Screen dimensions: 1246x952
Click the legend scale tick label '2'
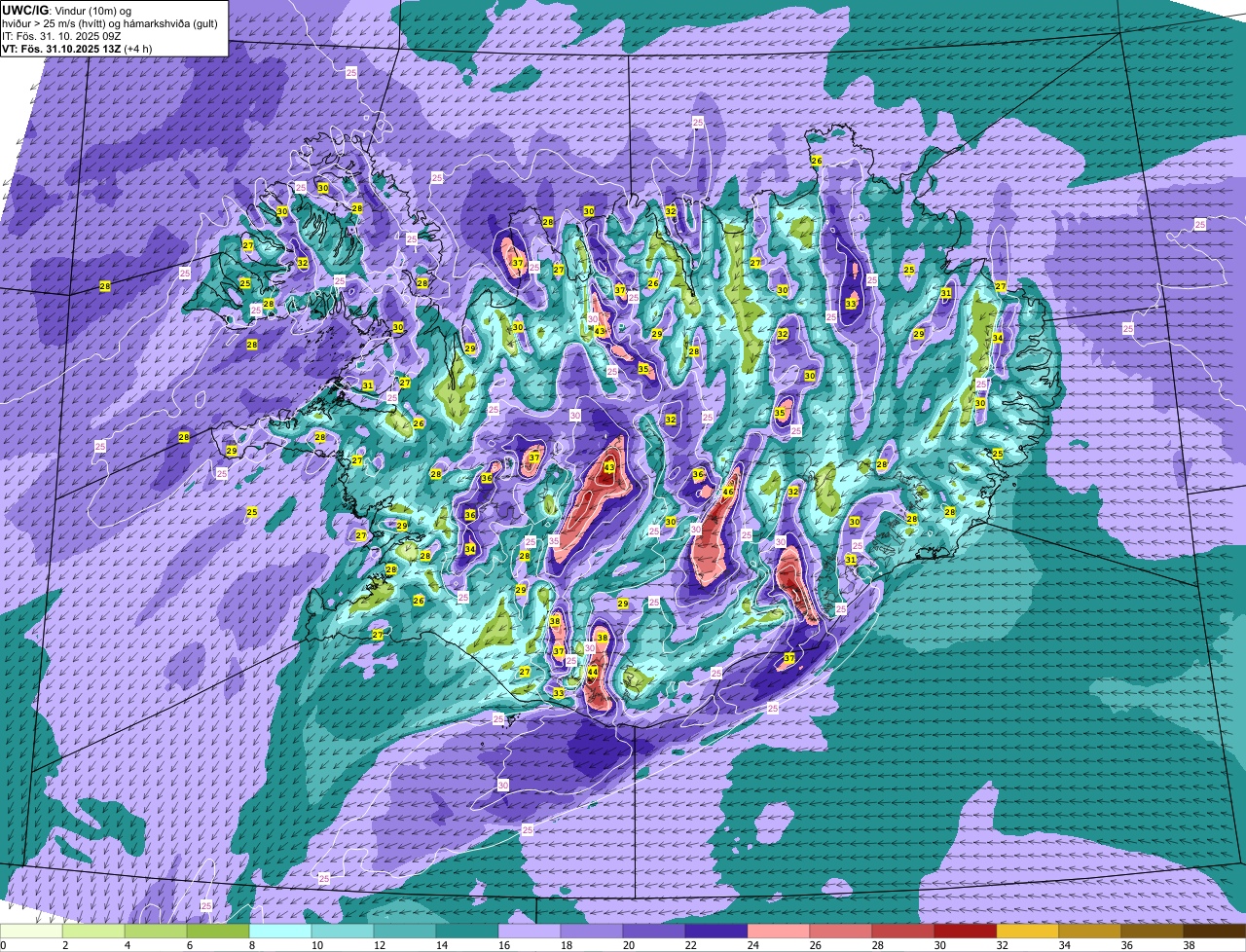point(65,945)
